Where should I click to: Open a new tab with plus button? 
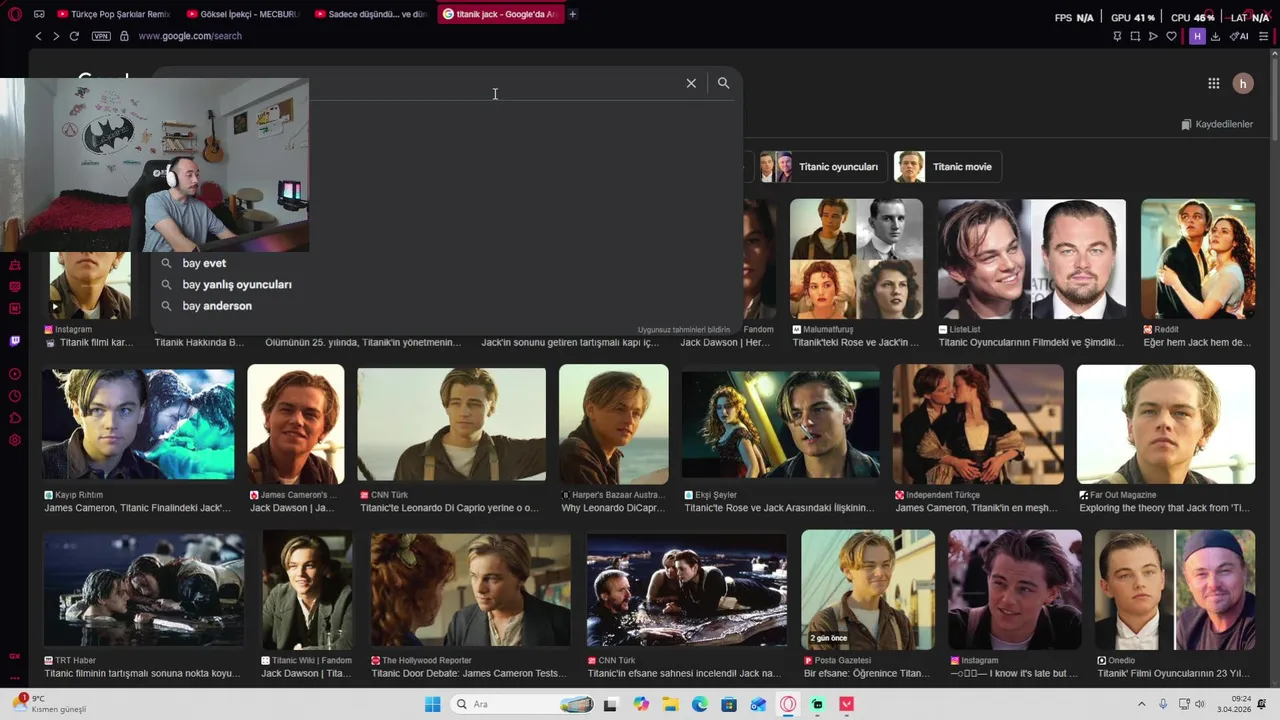(573, 14)
